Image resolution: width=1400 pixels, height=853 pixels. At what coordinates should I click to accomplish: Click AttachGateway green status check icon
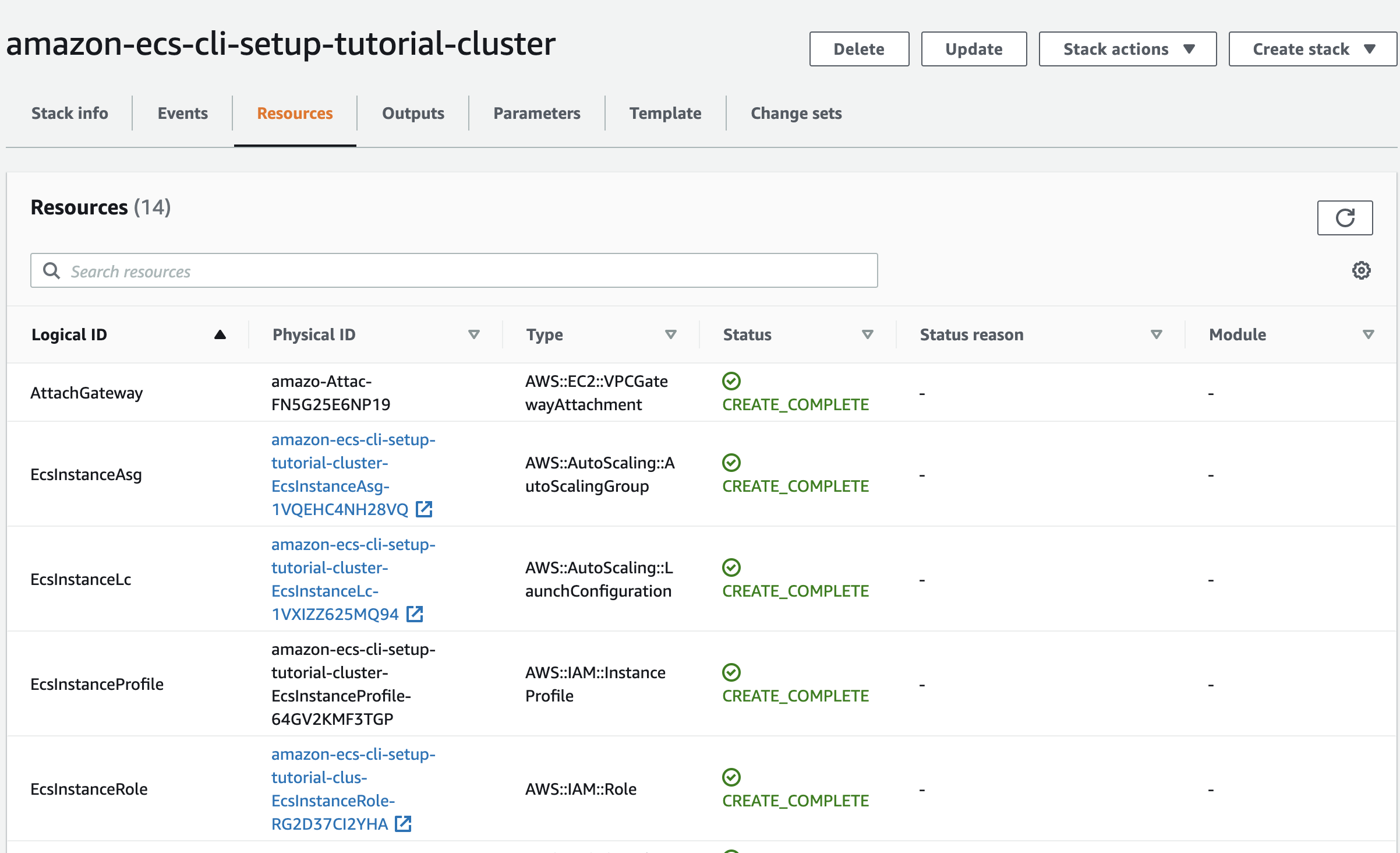pos(731,381)
